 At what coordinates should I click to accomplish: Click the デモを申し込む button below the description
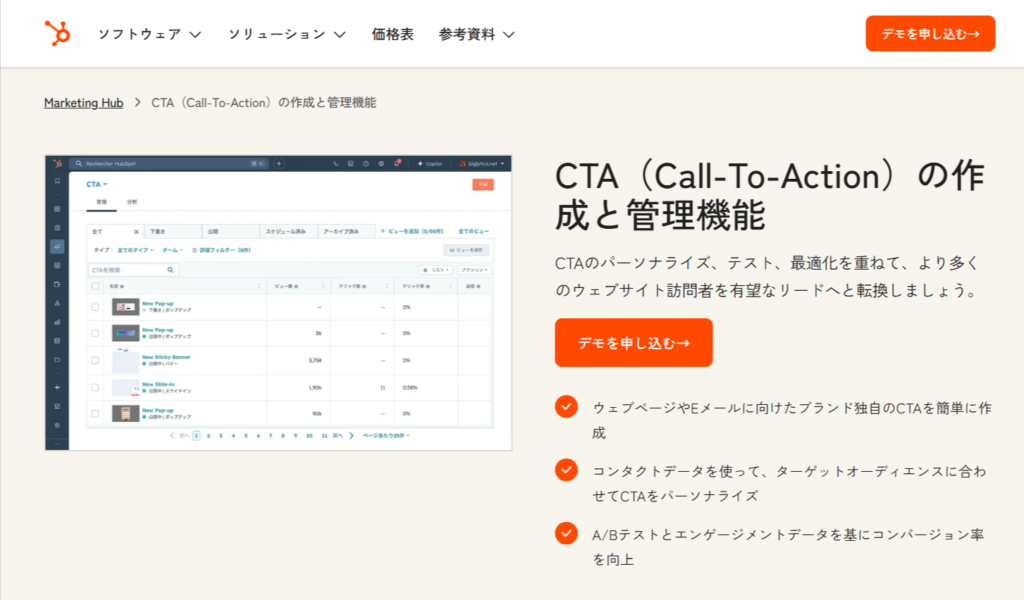point(633,343)
